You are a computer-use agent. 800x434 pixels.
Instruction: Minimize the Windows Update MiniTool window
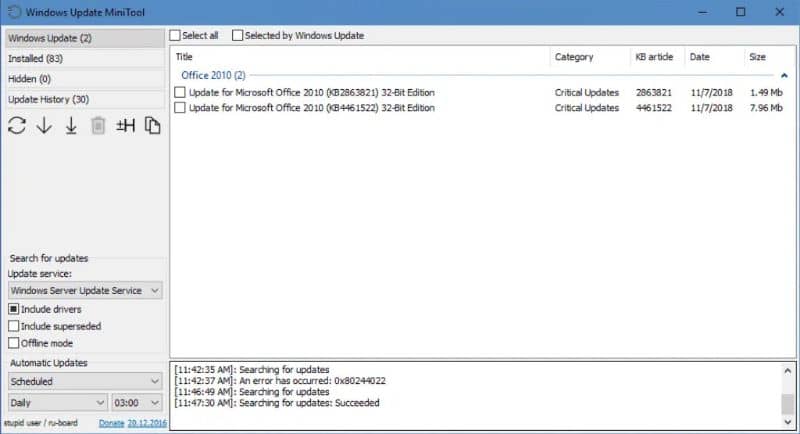click(703, 12)
